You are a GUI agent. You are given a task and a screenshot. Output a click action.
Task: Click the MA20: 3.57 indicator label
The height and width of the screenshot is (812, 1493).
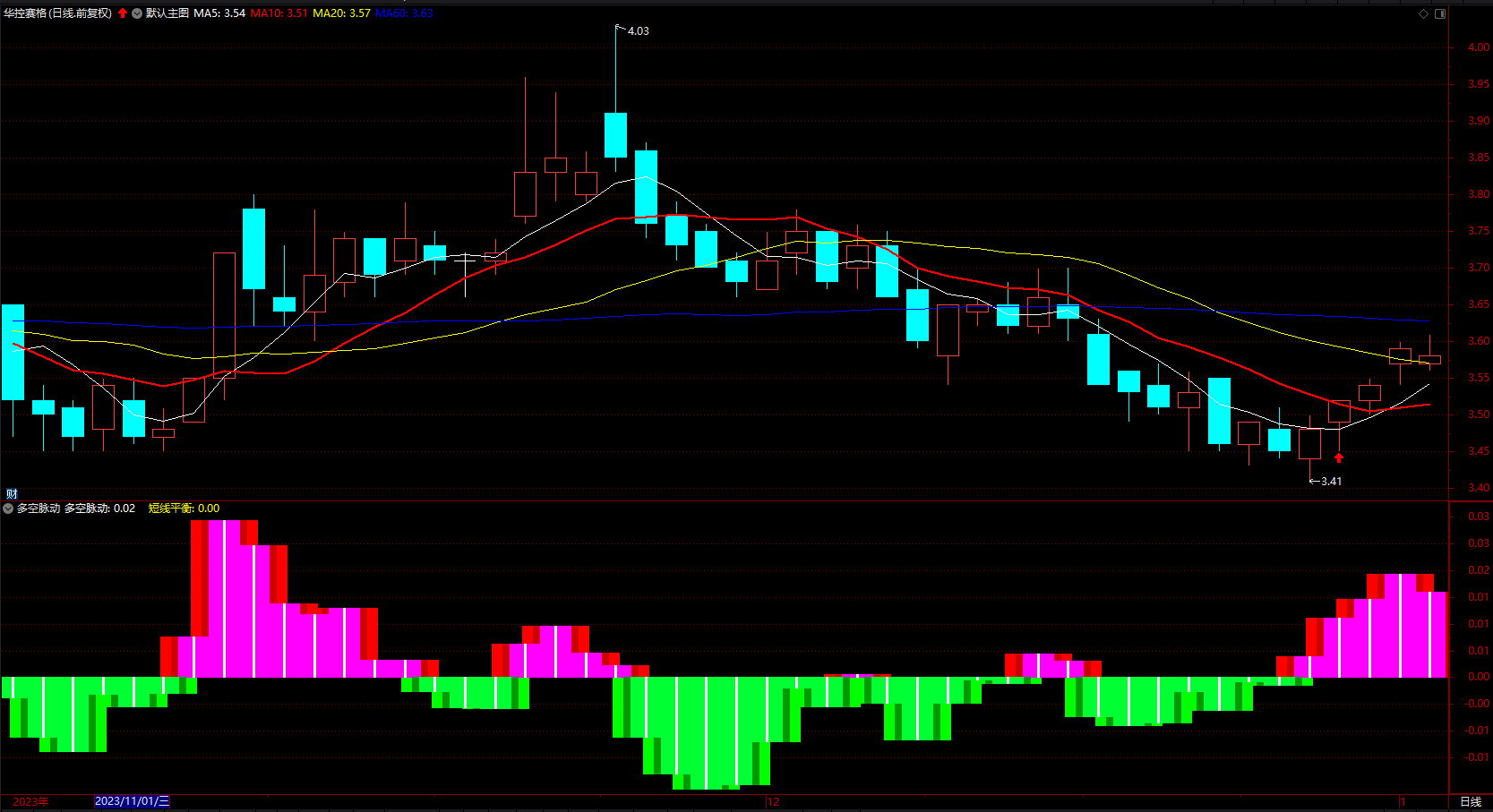(341, 13)
